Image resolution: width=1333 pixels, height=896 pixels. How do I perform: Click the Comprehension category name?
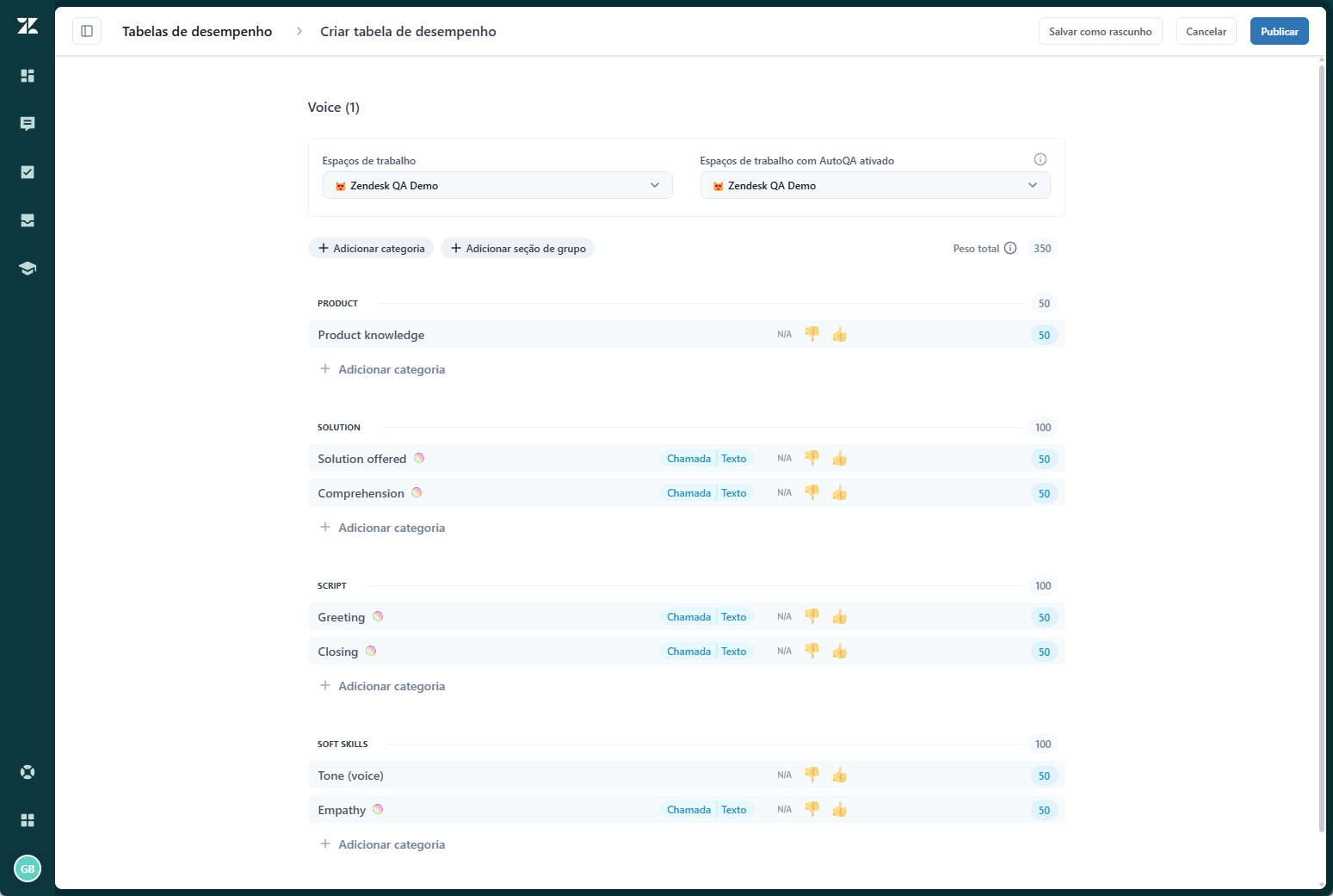(361, 493)
